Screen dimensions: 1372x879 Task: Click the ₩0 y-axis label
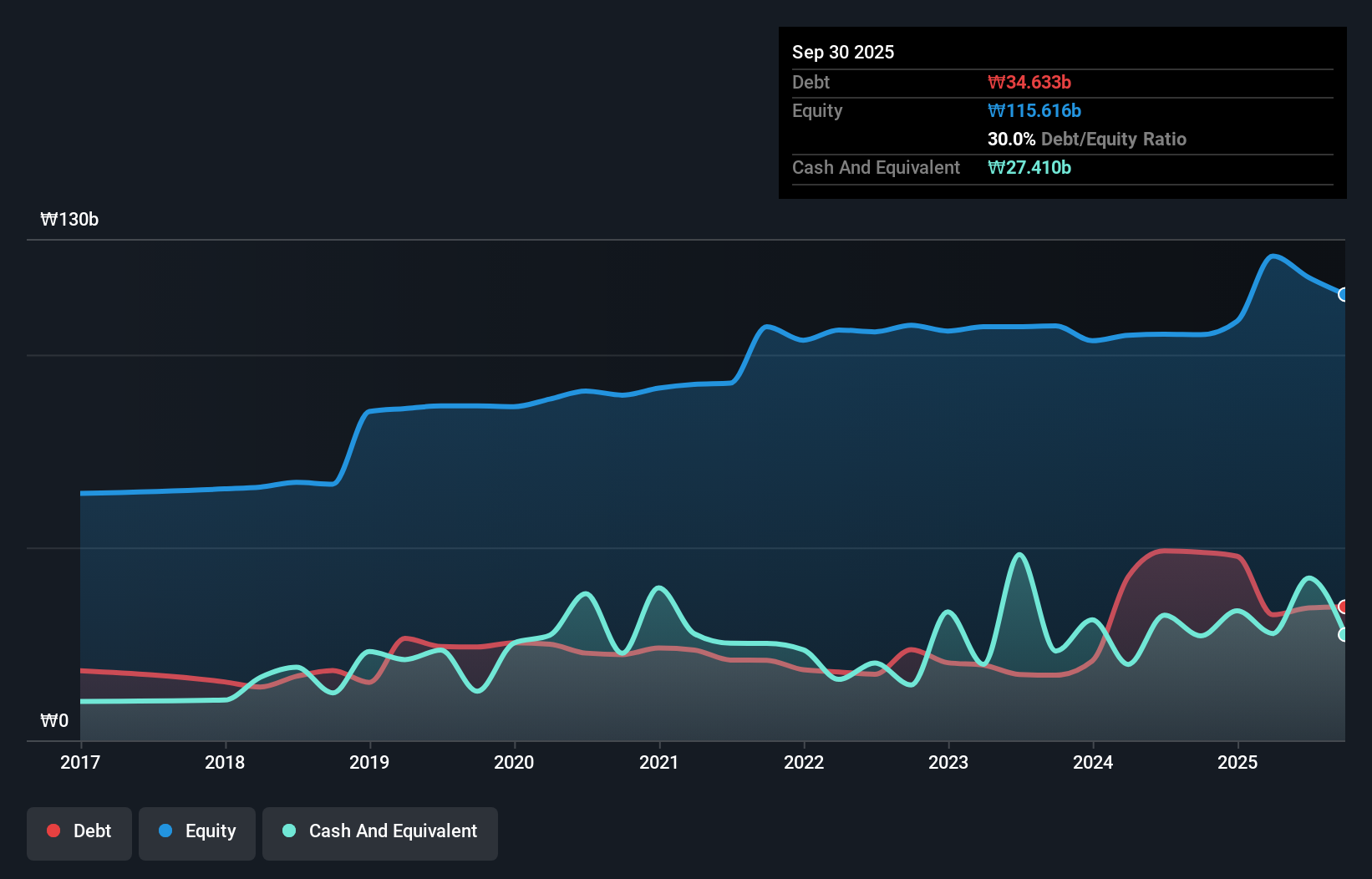pos(54,720)
